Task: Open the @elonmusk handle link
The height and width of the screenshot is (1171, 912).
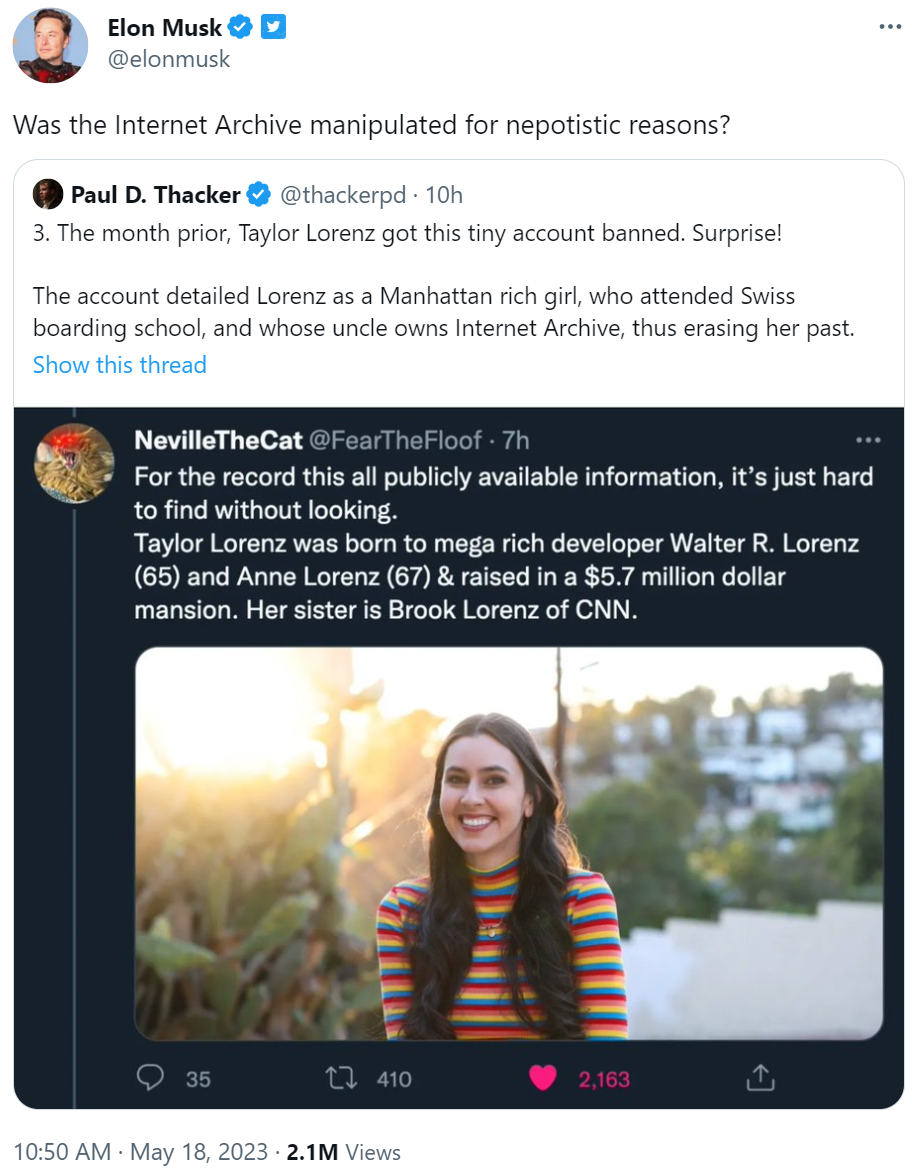Action: coord(169,59)
